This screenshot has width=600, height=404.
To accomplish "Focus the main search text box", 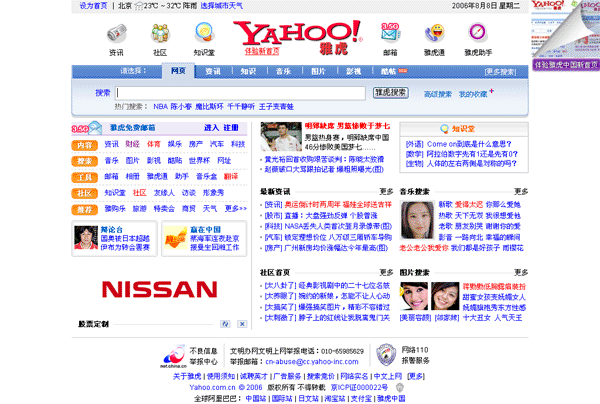I will 241,93.
